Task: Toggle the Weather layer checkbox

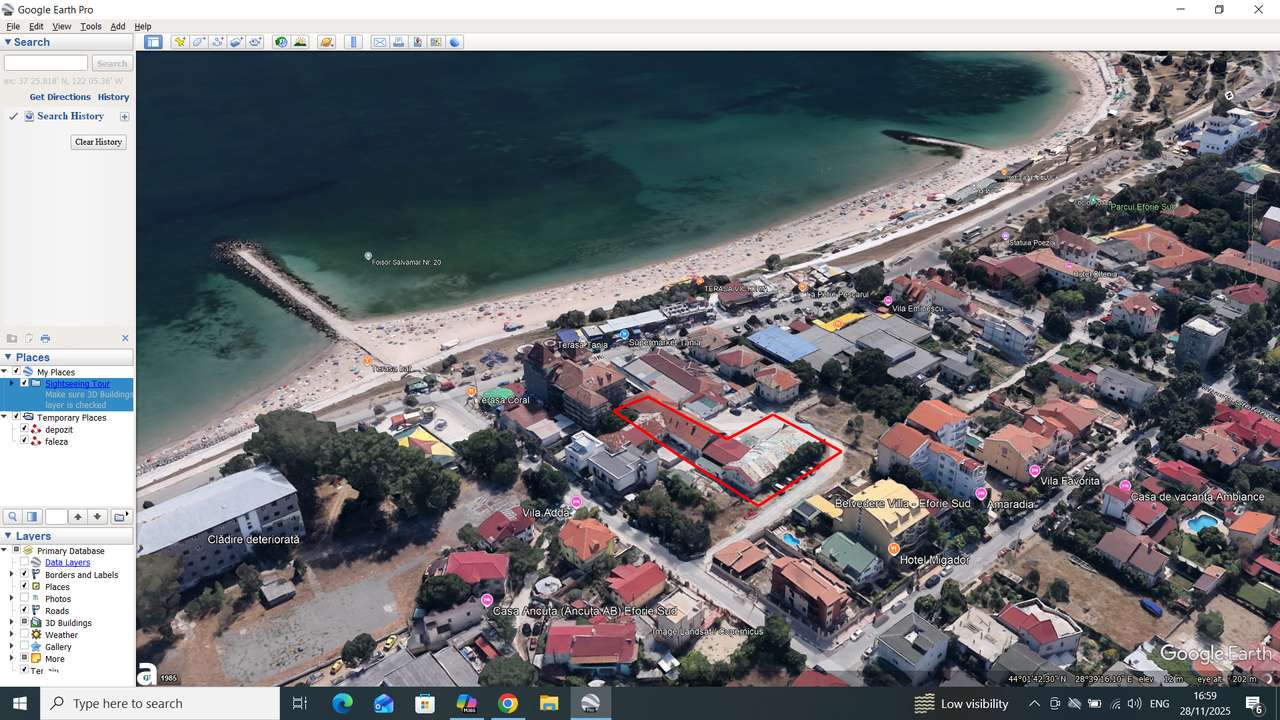Action: pos(24,634)
